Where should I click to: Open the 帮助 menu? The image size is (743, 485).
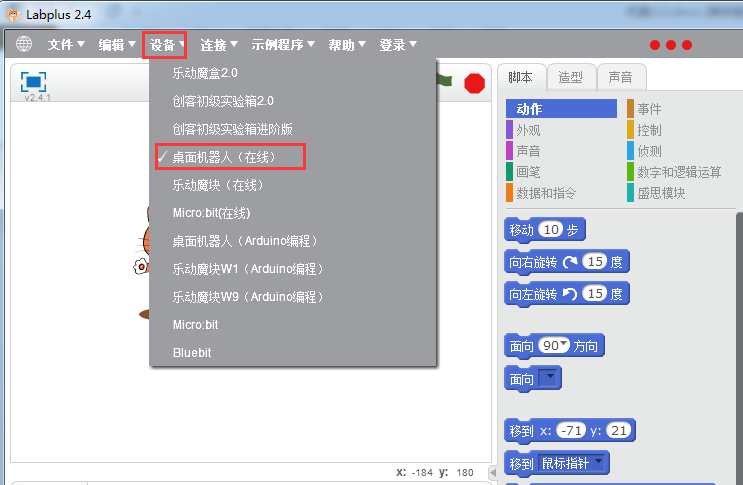347,45
